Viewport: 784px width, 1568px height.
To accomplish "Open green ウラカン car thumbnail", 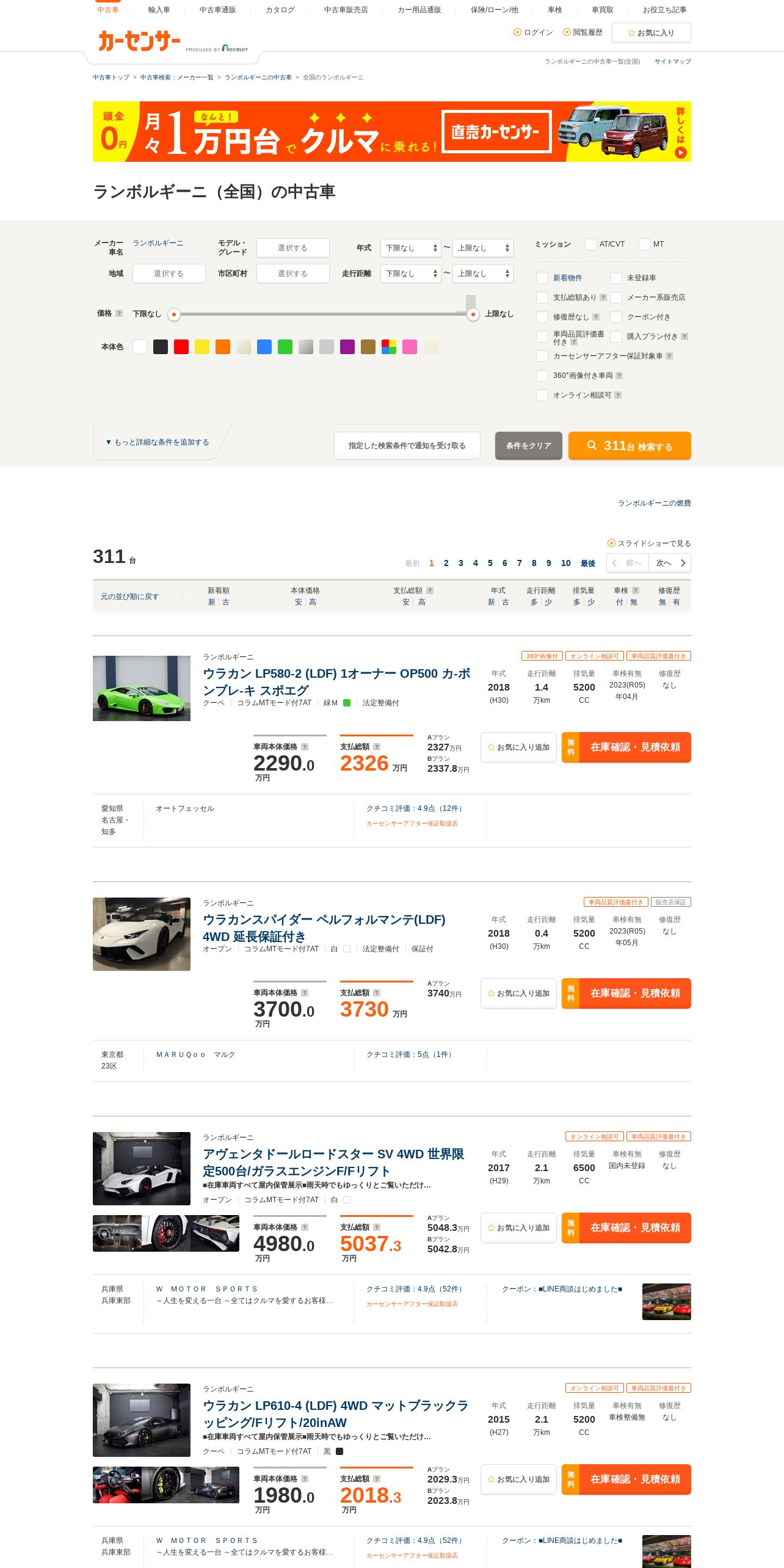I will (x=142, y=688).
